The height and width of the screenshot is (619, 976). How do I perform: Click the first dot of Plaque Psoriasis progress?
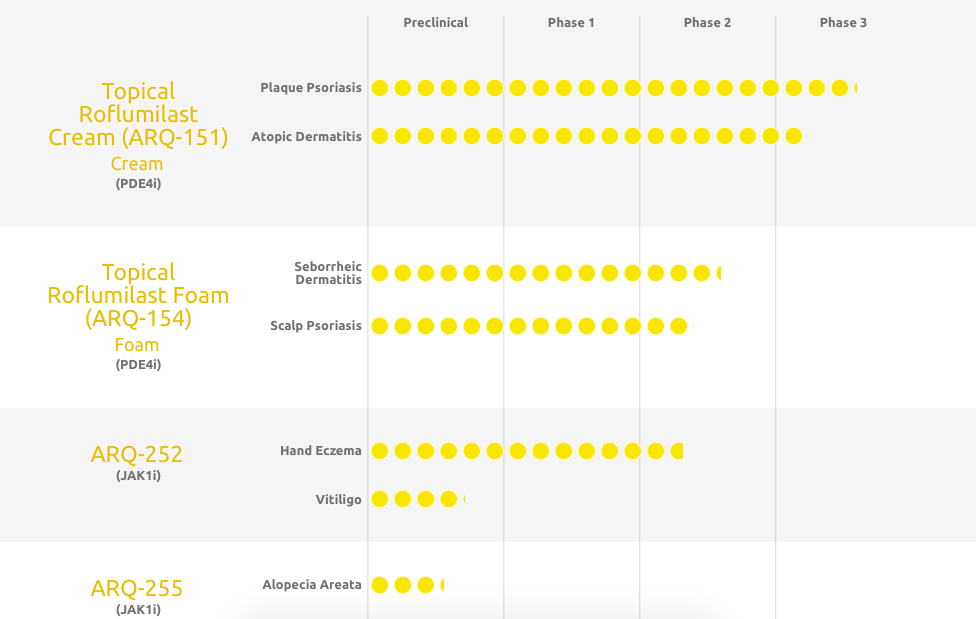tap(380, 88)
